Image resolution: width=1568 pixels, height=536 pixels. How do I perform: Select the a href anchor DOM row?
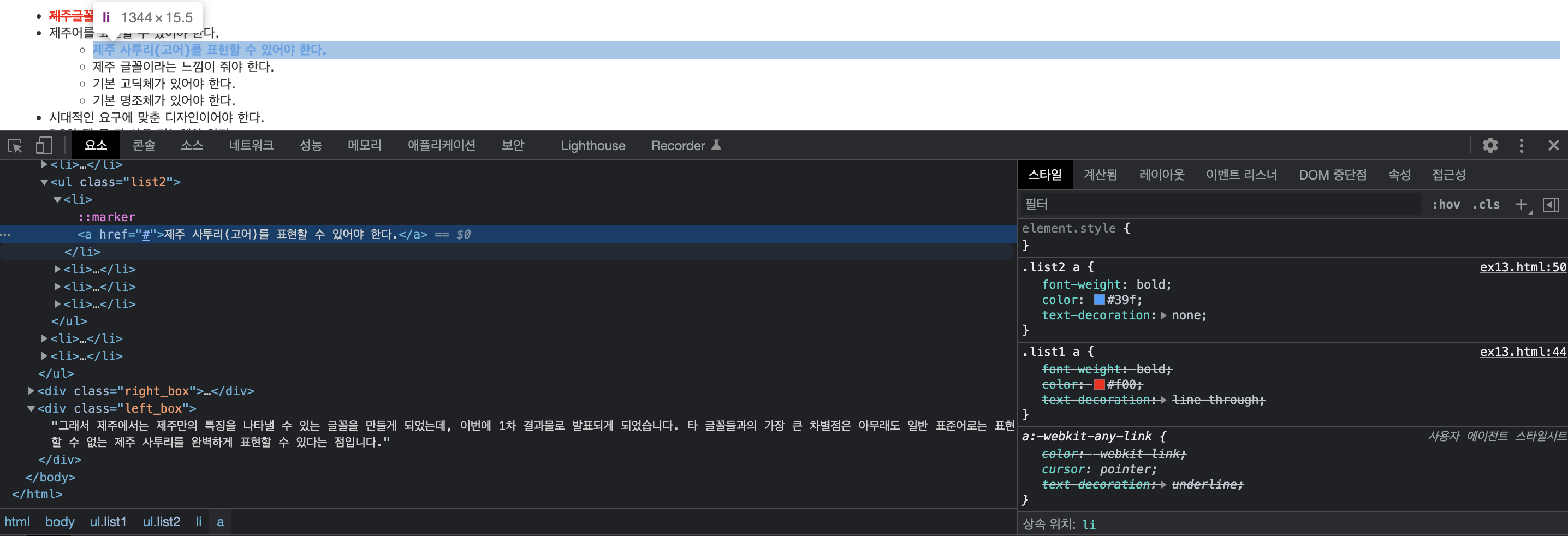pos(508,234)
